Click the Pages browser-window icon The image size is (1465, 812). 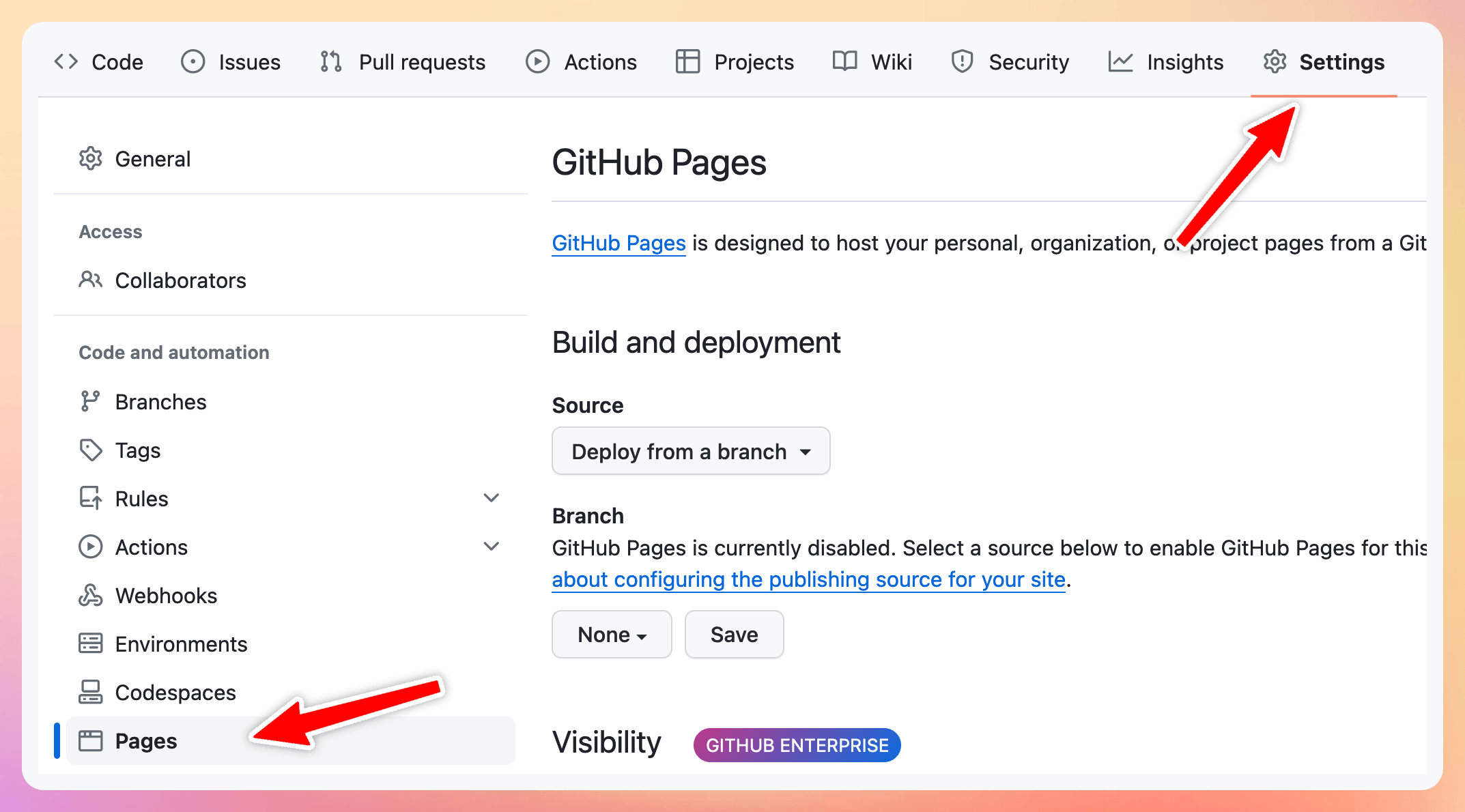click(91, 741)
